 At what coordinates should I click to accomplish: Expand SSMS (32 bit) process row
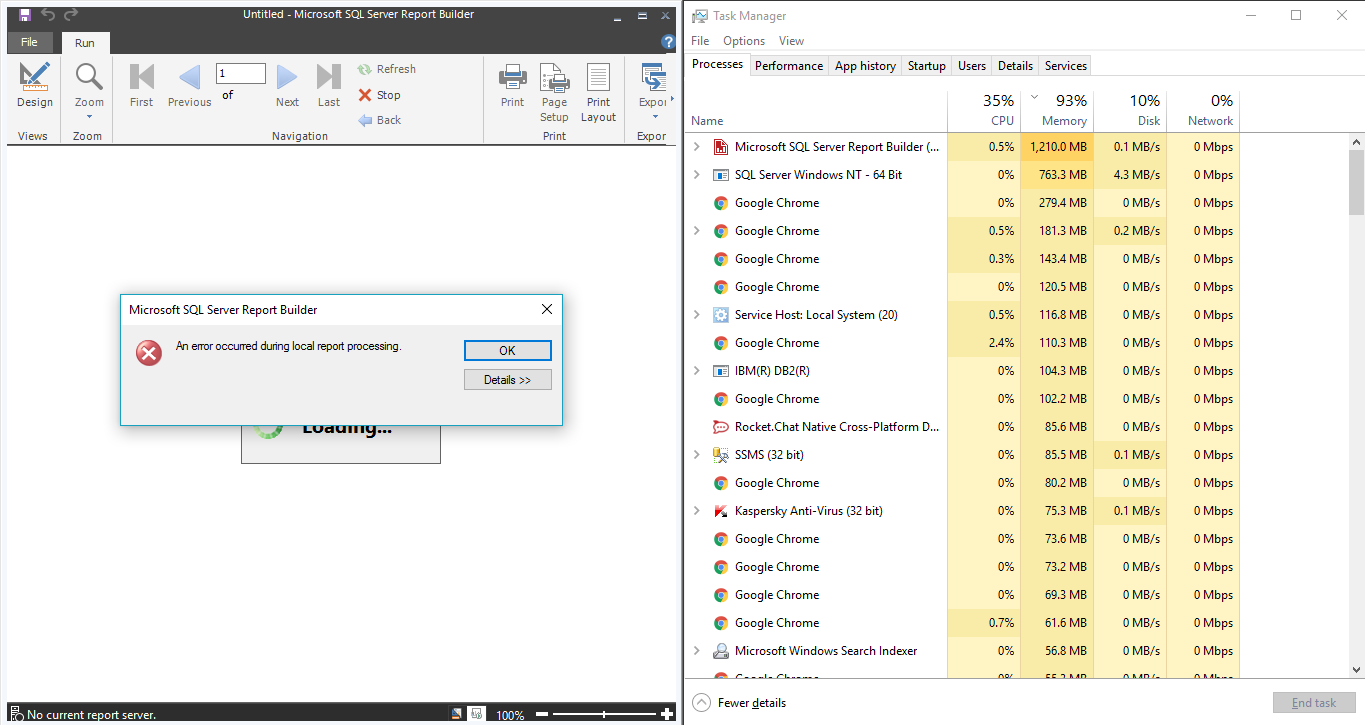click(697, 455)
